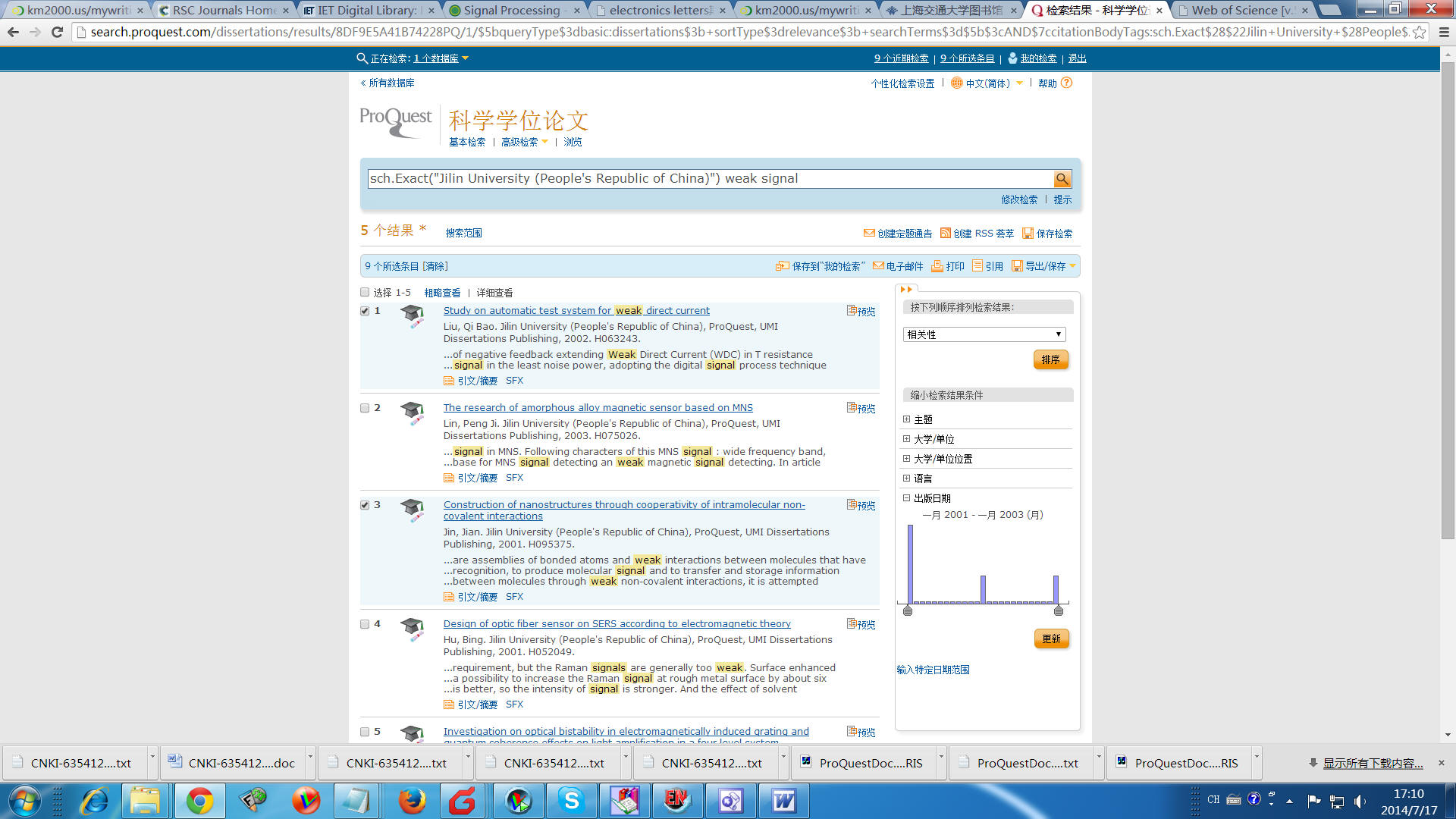
Task: Click the dissertation icon of result 4
Action: coord(412,629)
